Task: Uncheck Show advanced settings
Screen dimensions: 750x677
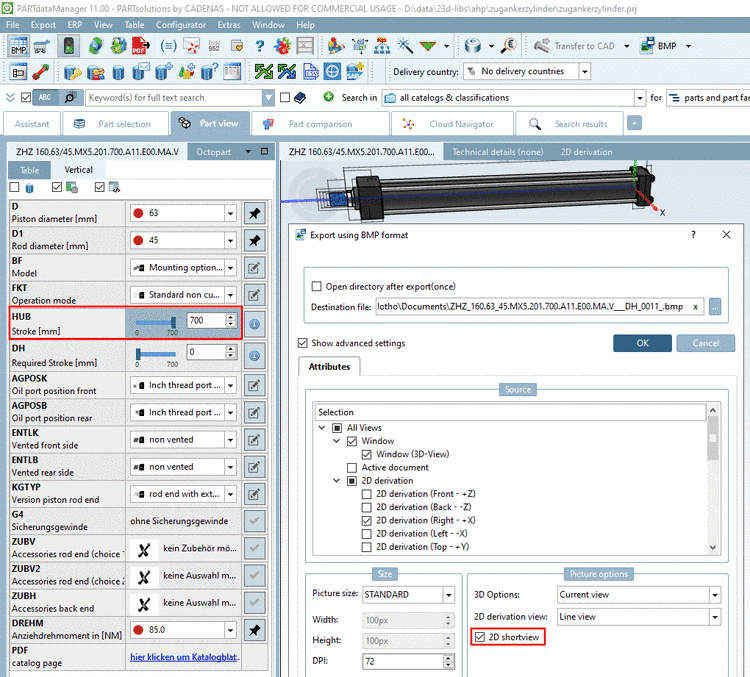Action: click(x=302, y=343)
